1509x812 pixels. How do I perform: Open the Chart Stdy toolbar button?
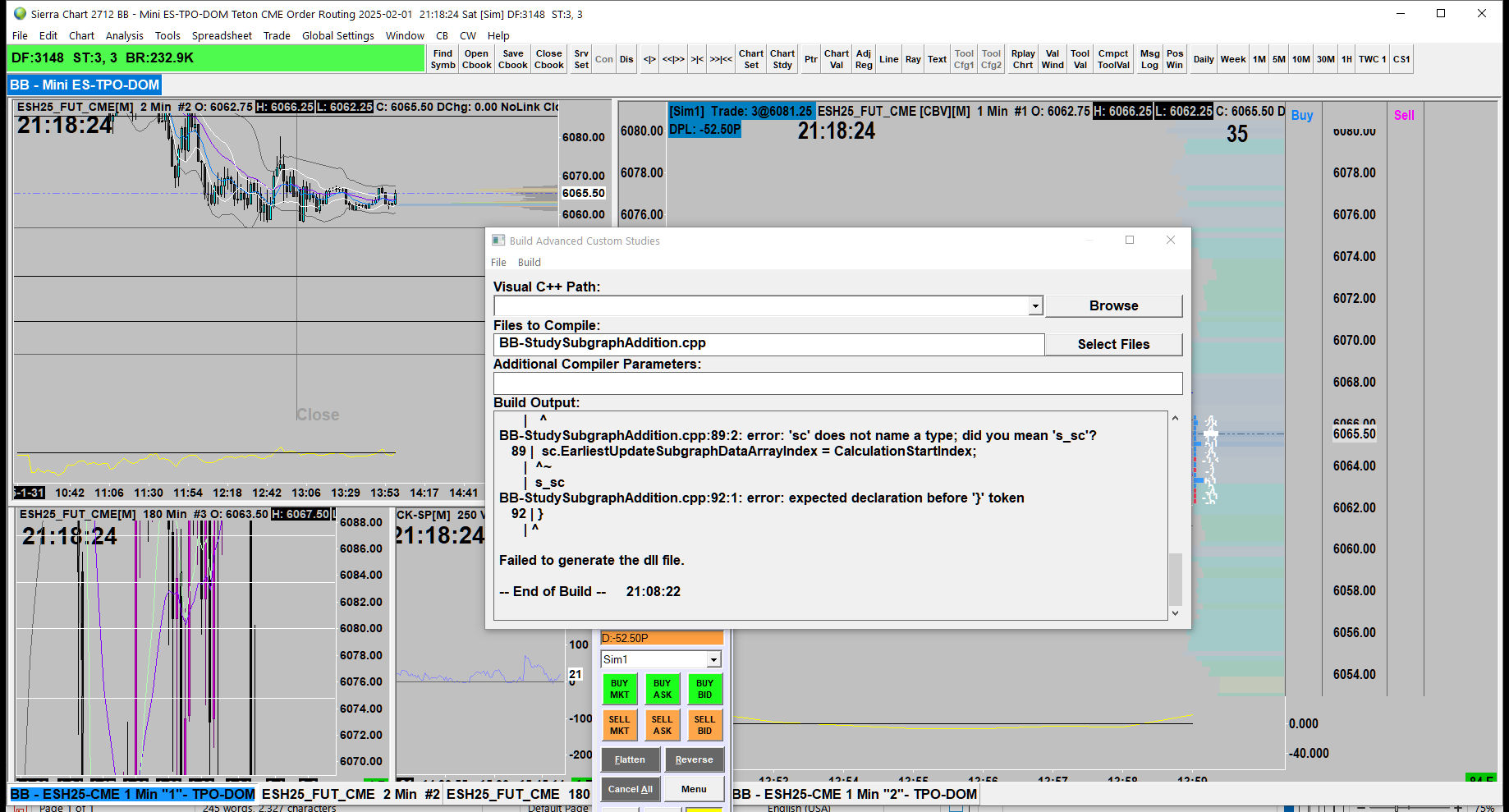pos(782,59)
